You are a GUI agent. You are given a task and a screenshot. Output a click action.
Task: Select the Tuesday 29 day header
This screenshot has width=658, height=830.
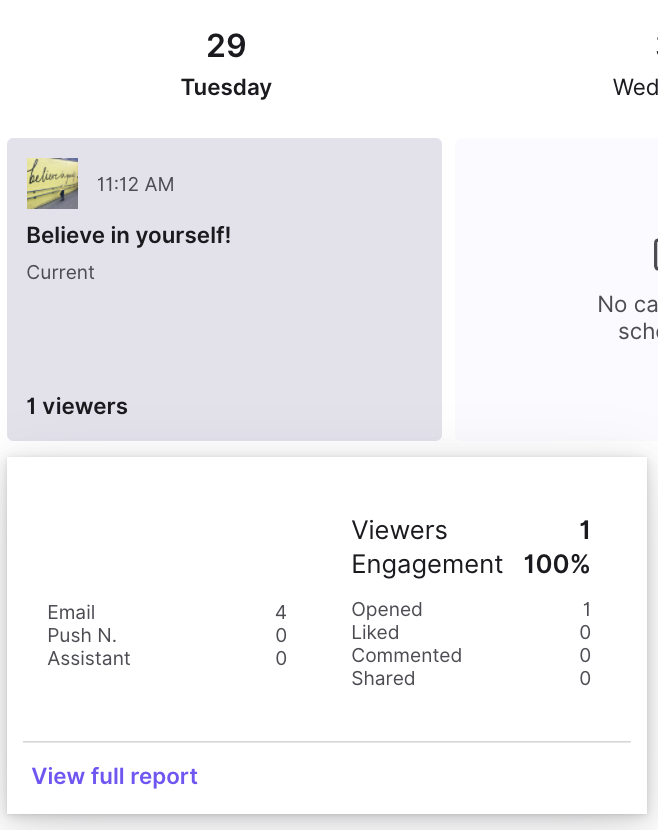226,64
